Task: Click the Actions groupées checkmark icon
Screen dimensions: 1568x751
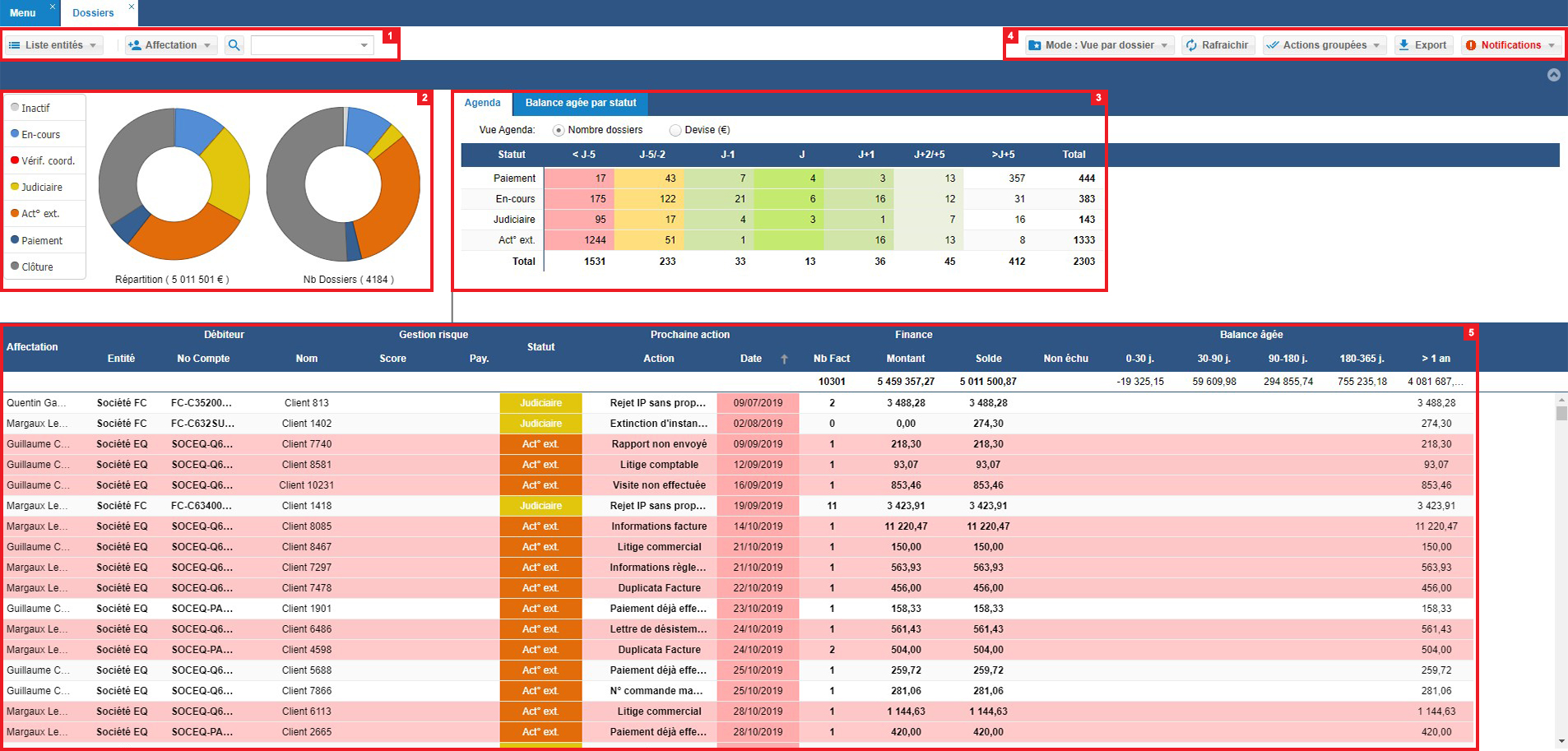Action: 1273,45
